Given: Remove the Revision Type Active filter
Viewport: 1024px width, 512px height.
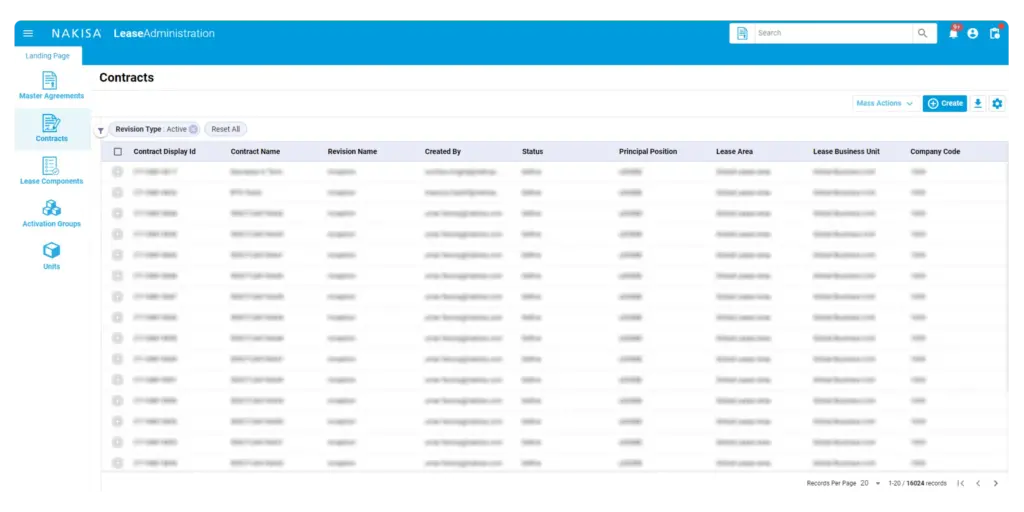Looking at the screenshot, I should point(193,129).
